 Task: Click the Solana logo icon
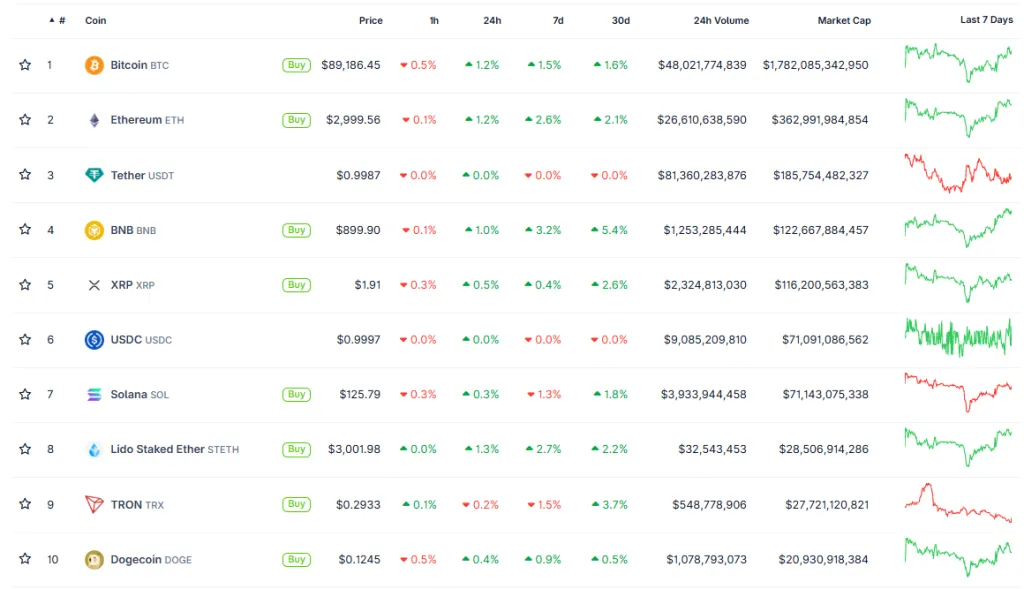94,394
